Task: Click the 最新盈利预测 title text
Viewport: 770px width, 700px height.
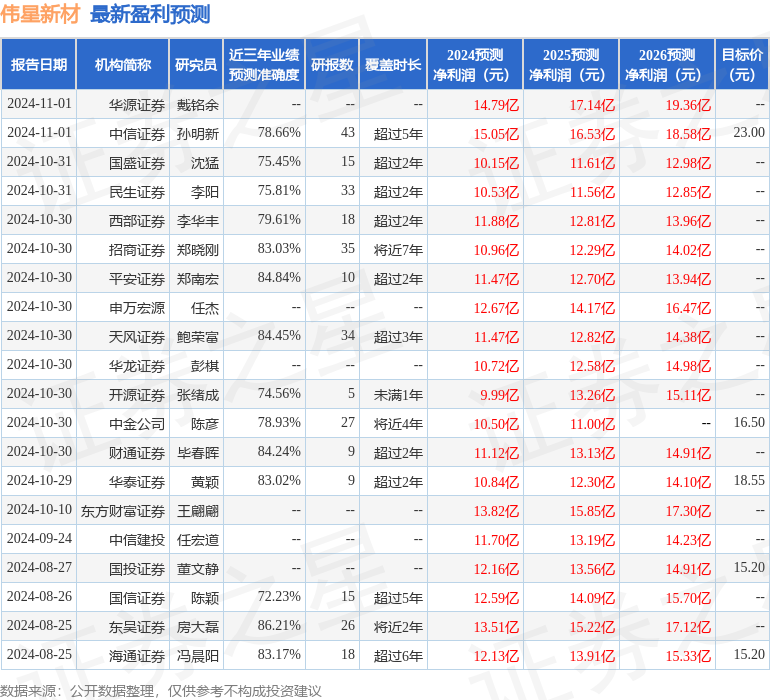Action: [x=150, y=14]
